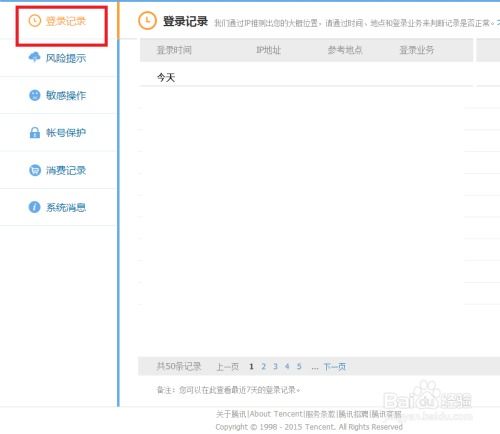Go to page 3 of login records
The image size is (500, 434).
click(275, 367)
